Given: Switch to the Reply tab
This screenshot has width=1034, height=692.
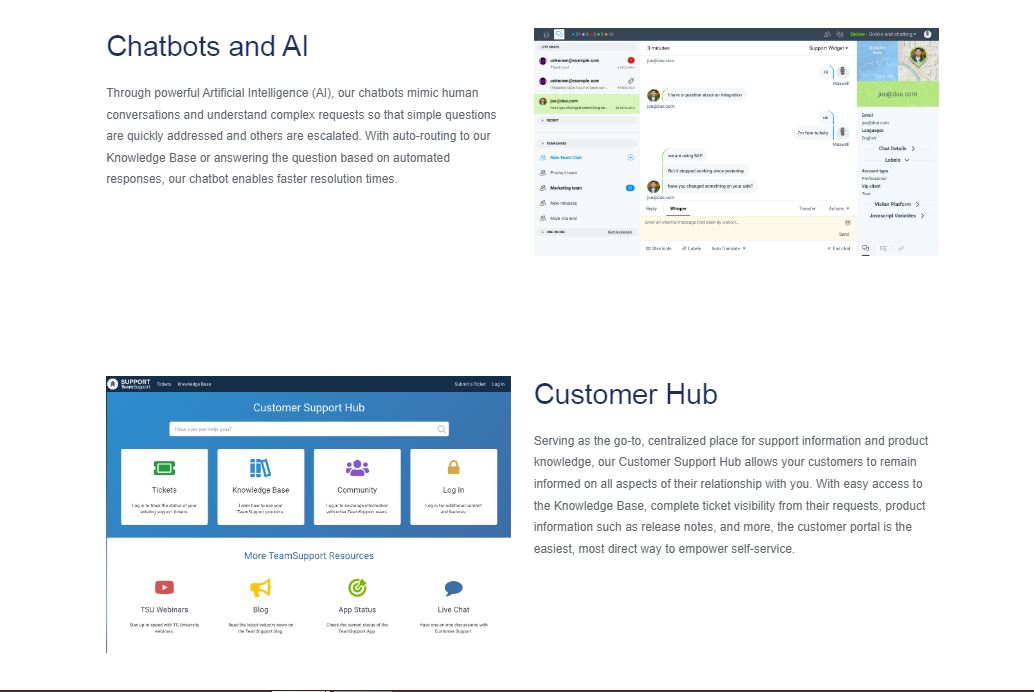Looking at the screenshot, I should click(652, 208).
